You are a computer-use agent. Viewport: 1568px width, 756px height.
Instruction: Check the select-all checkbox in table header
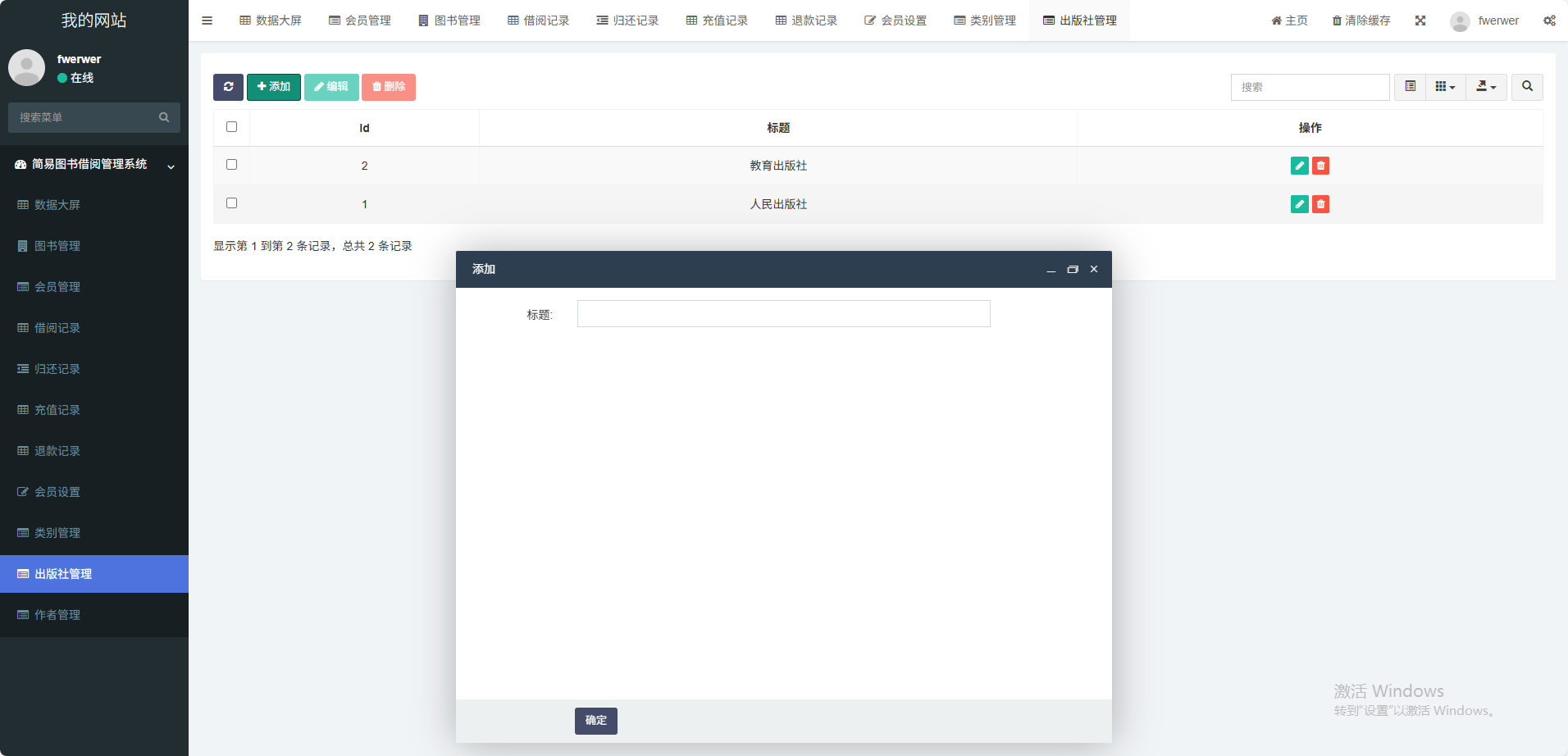pyautogui.click(x=231, y=127)
